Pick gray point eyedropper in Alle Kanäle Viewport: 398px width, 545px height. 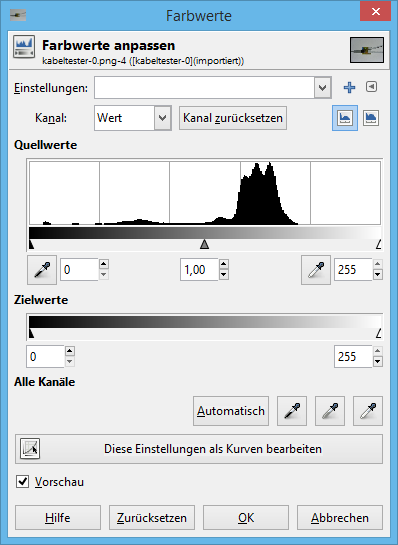[x=330, y=411]
